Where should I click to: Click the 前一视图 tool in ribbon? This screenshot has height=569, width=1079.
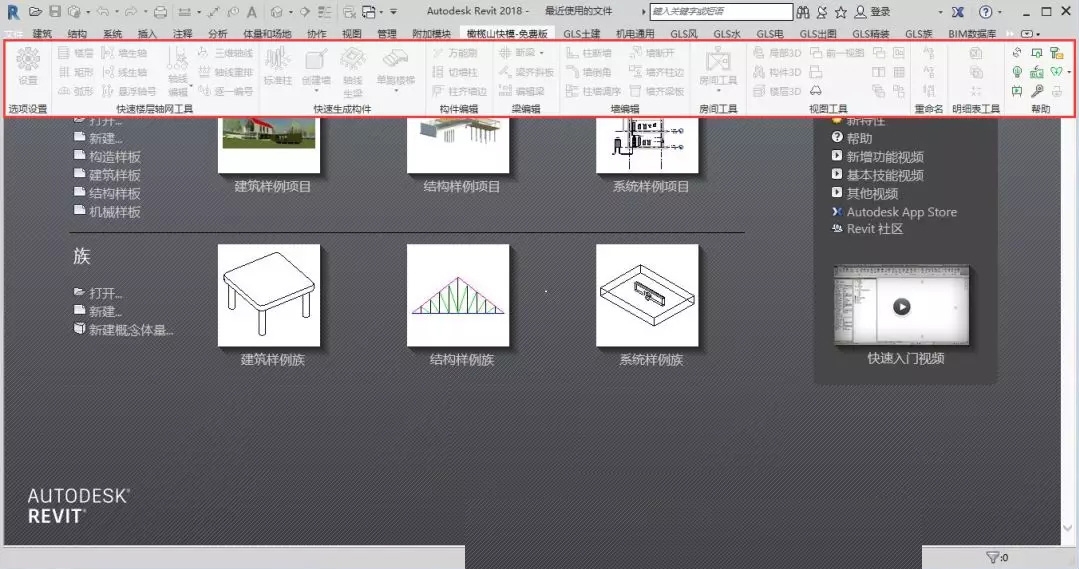click(x=837, y=53)
